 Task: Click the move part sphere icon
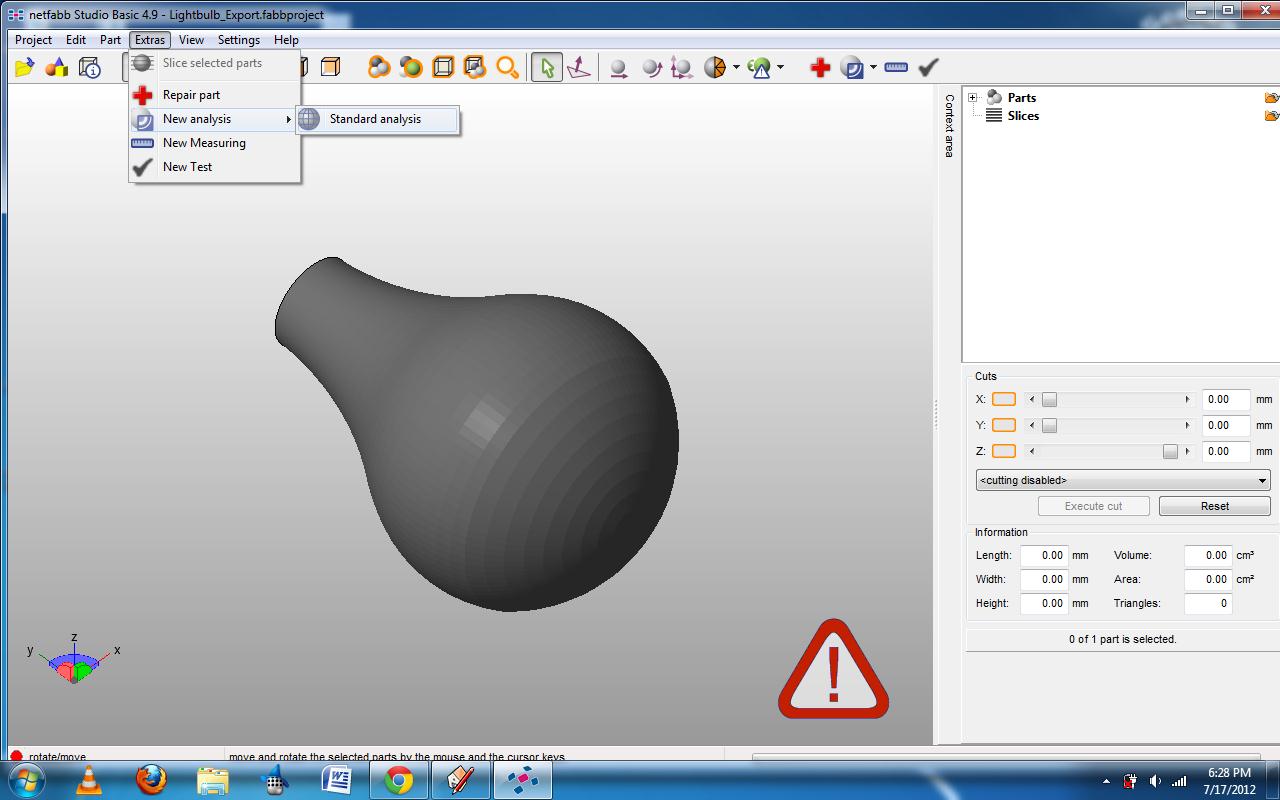tap(619, 67)
